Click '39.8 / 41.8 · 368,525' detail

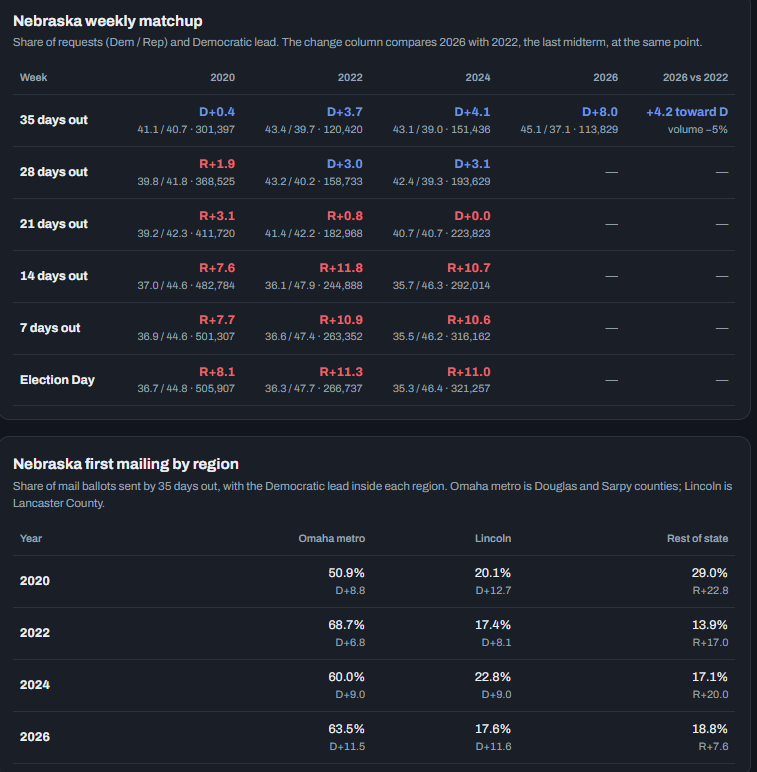pos(186,182)
